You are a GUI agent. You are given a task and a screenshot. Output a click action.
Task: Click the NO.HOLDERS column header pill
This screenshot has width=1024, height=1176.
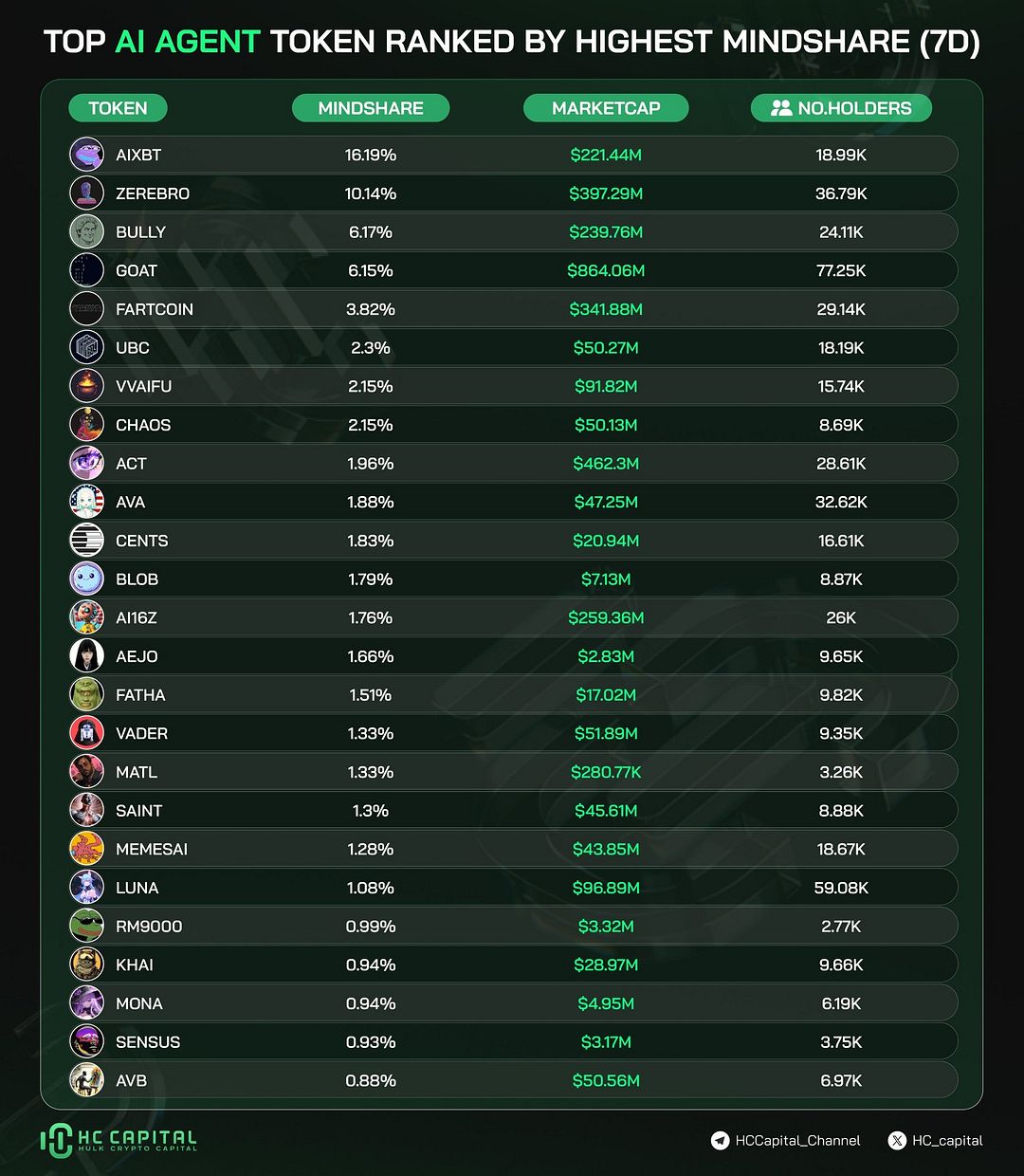click(x=841, y=108)
